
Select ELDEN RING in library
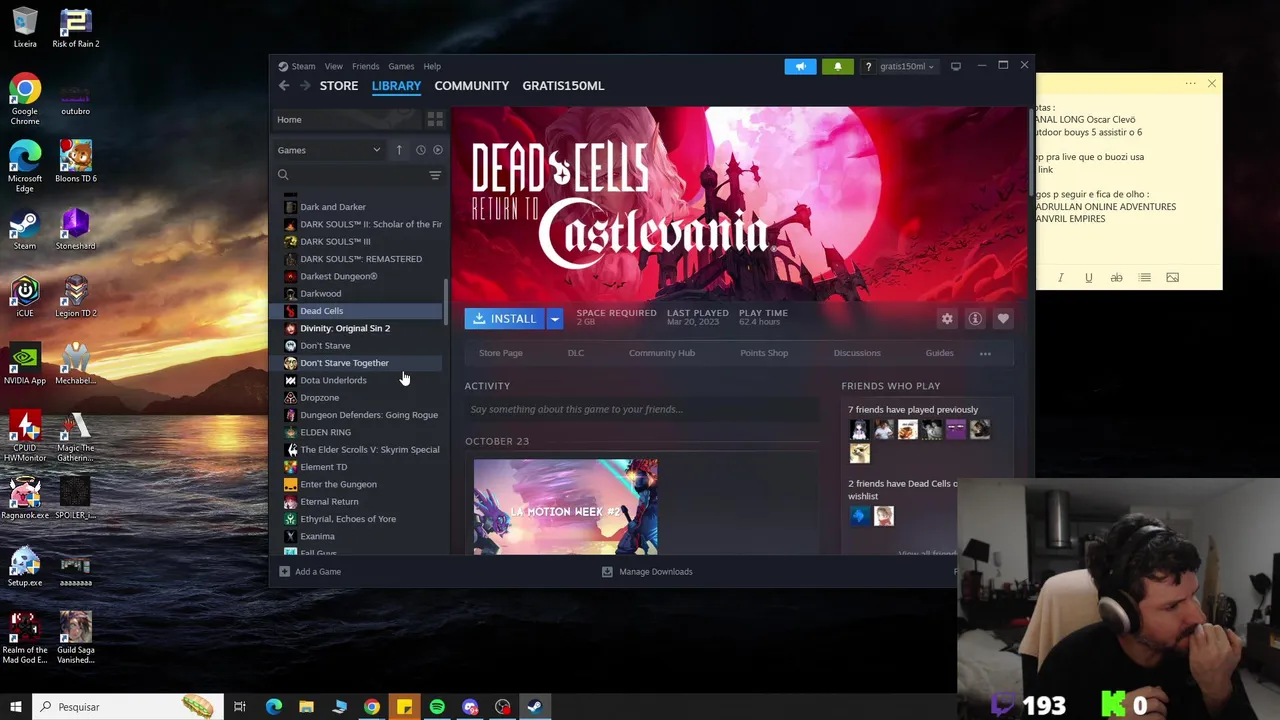(326, 432)
